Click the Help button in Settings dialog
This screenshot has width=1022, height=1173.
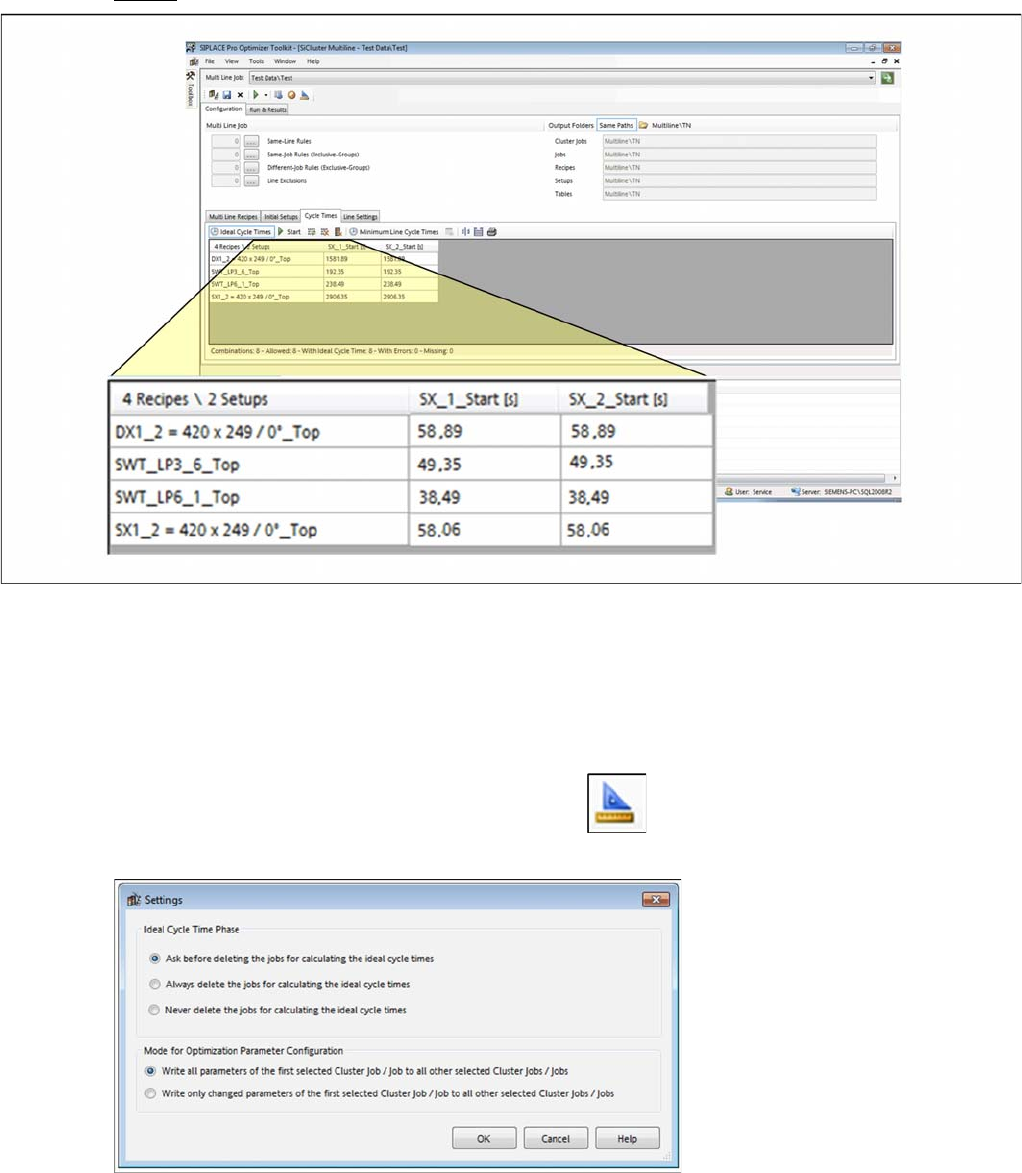tap(627, 1139)
